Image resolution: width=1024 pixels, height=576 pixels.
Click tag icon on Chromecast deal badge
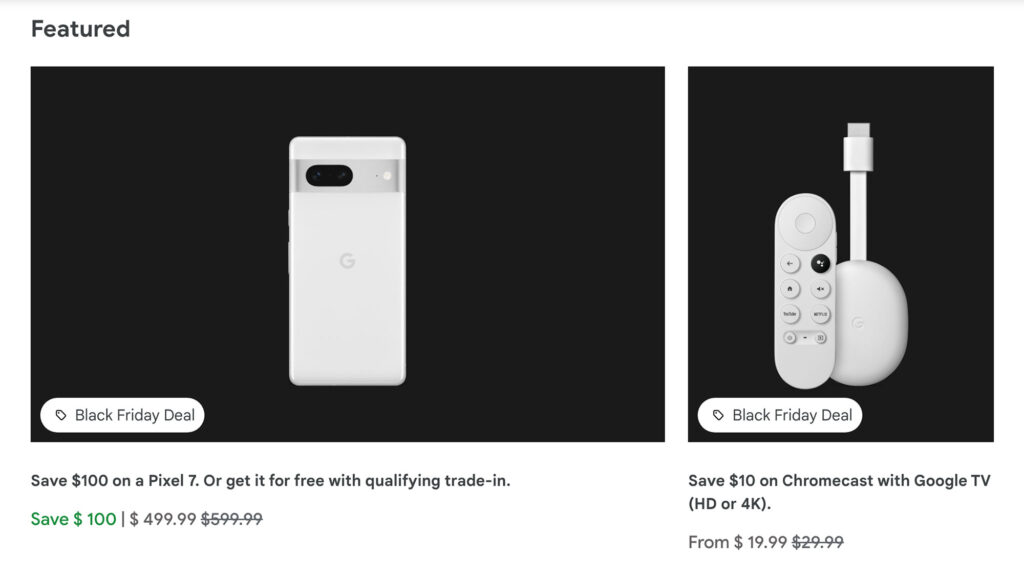pos(718,415)
